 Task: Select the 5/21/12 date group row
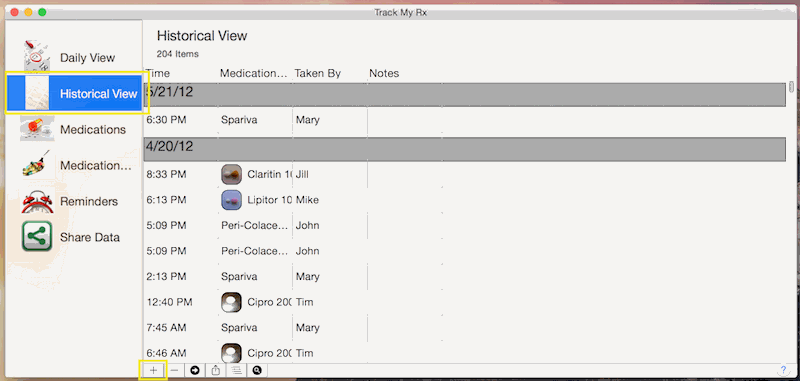465,95
